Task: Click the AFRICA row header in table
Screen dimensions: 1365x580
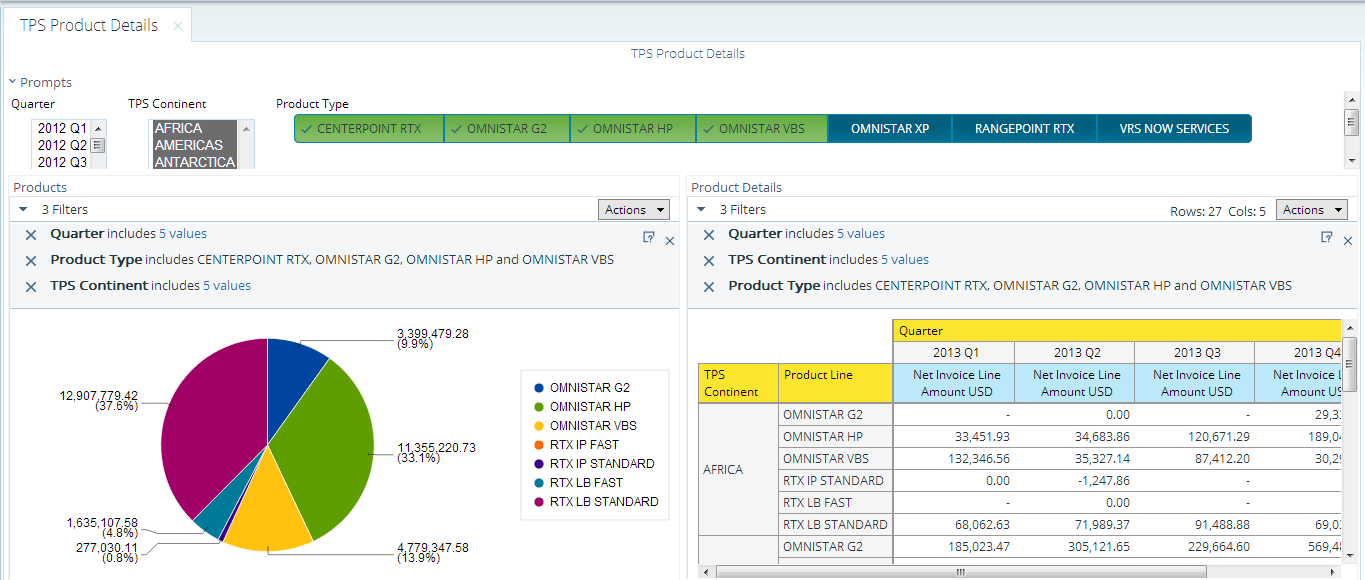Action: pyautogui.click(x=738, y=469)
